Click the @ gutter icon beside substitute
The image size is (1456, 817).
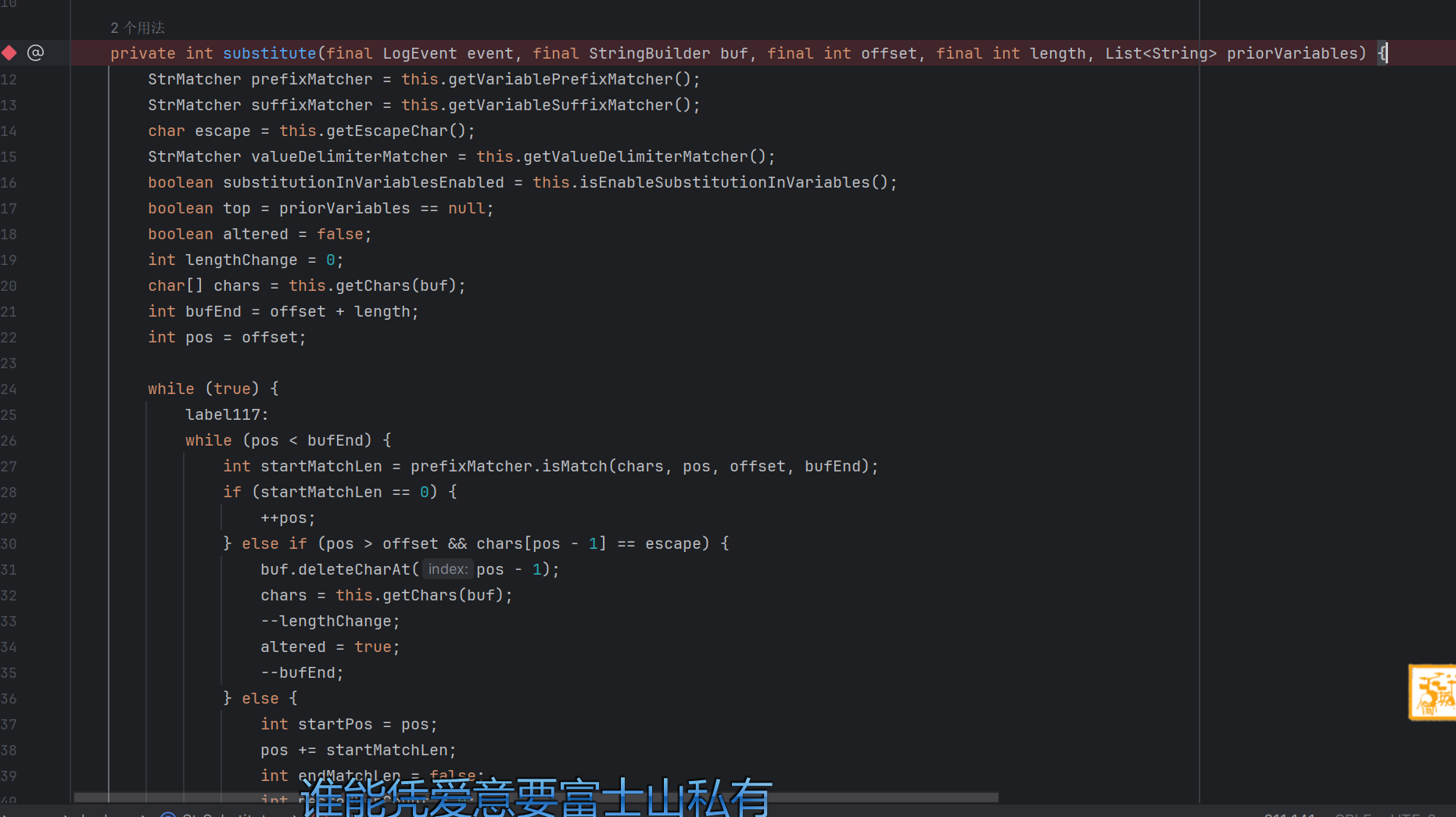35,52
